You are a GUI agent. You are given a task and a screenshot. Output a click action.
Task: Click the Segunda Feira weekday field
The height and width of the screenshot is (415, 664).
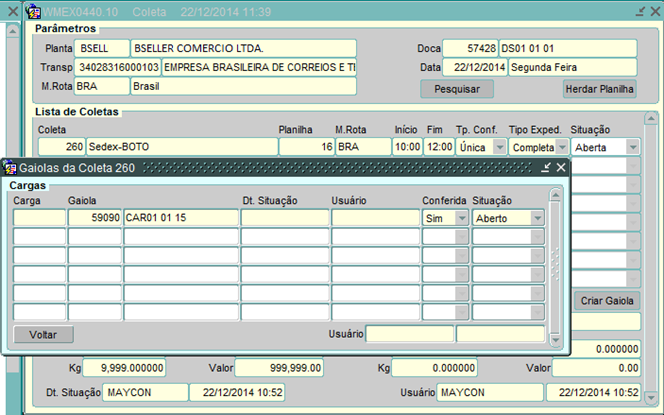coord(573,67)
